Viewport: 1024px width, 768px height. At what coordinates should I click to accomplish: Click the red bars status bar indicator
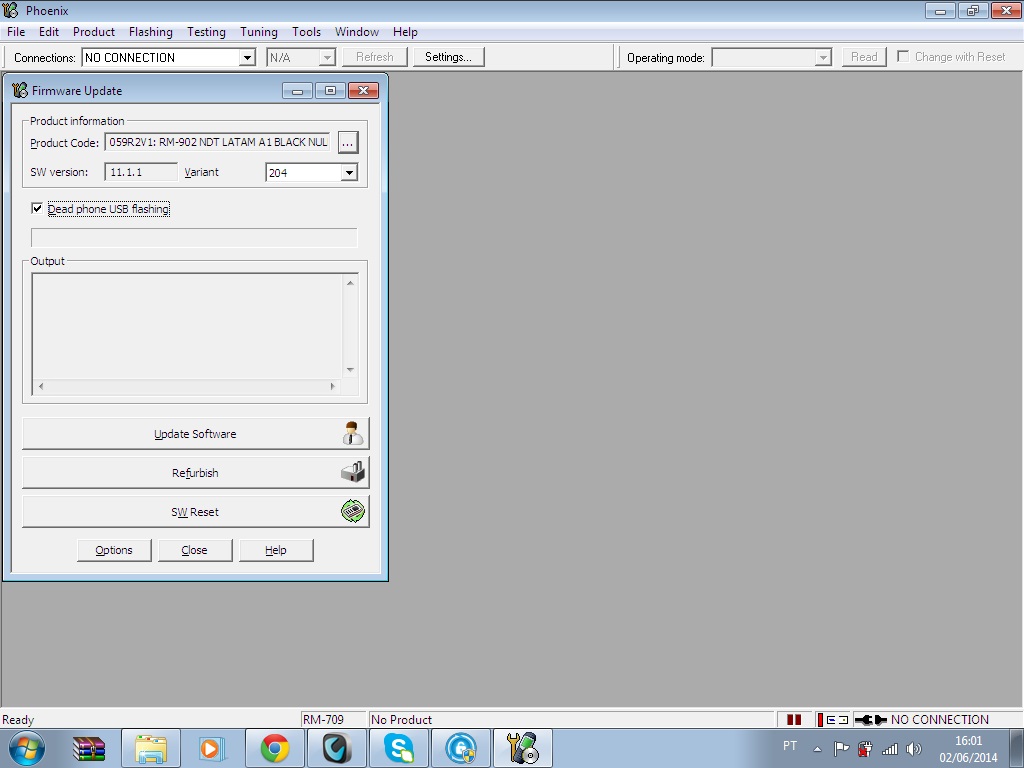[x=794, y=720]
